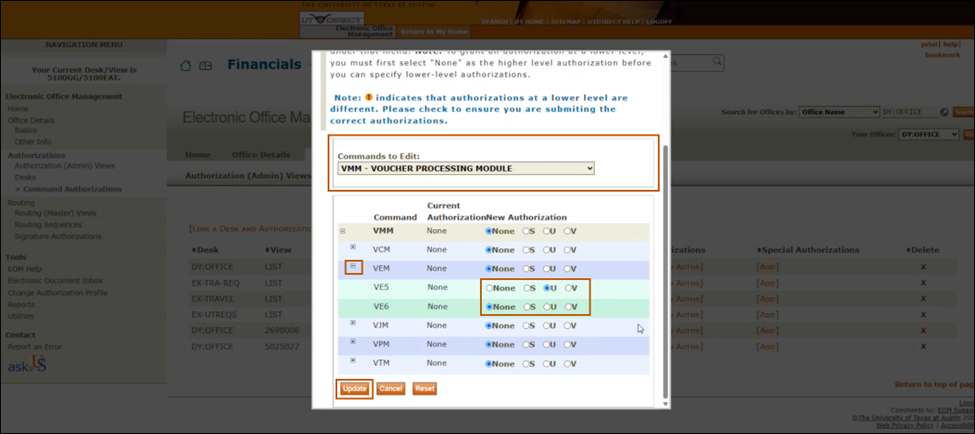Open the Commands to Edit dropdown
Viewport: 975px width, 434px height.
click(x=466, y=169)
